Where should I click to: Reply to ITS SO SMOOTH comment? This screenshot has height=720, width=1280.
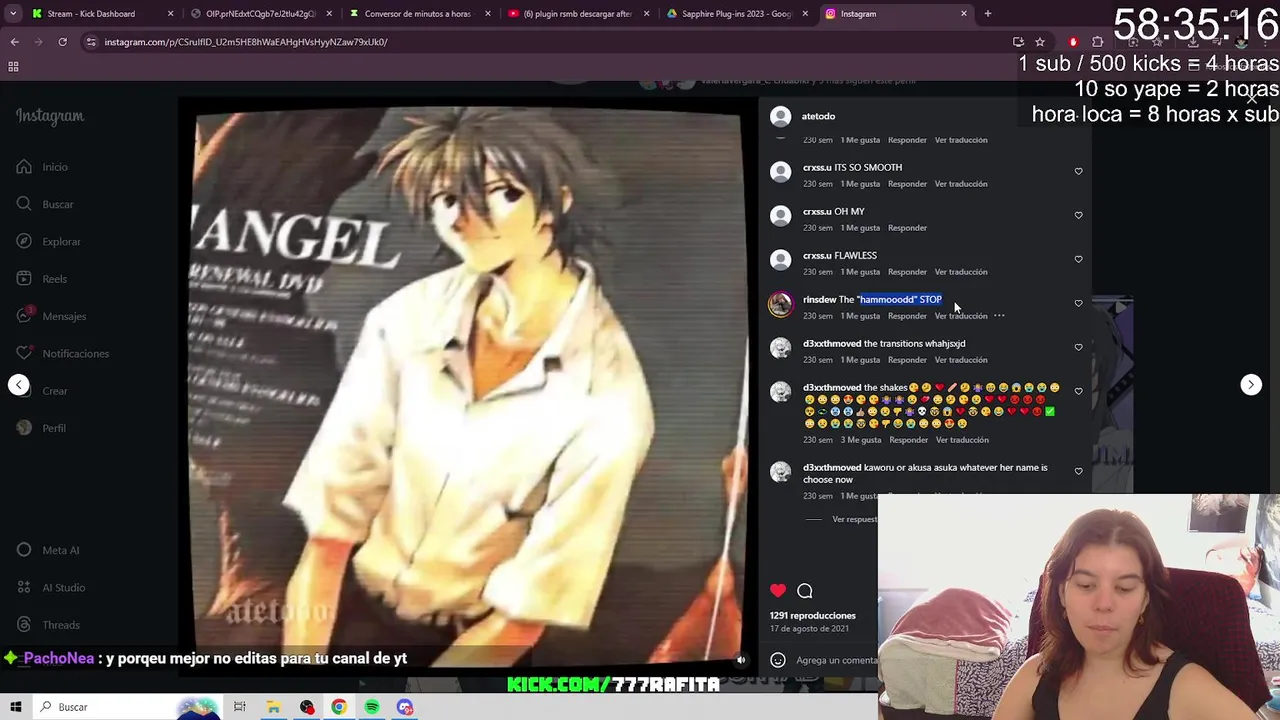coord(907,184)
